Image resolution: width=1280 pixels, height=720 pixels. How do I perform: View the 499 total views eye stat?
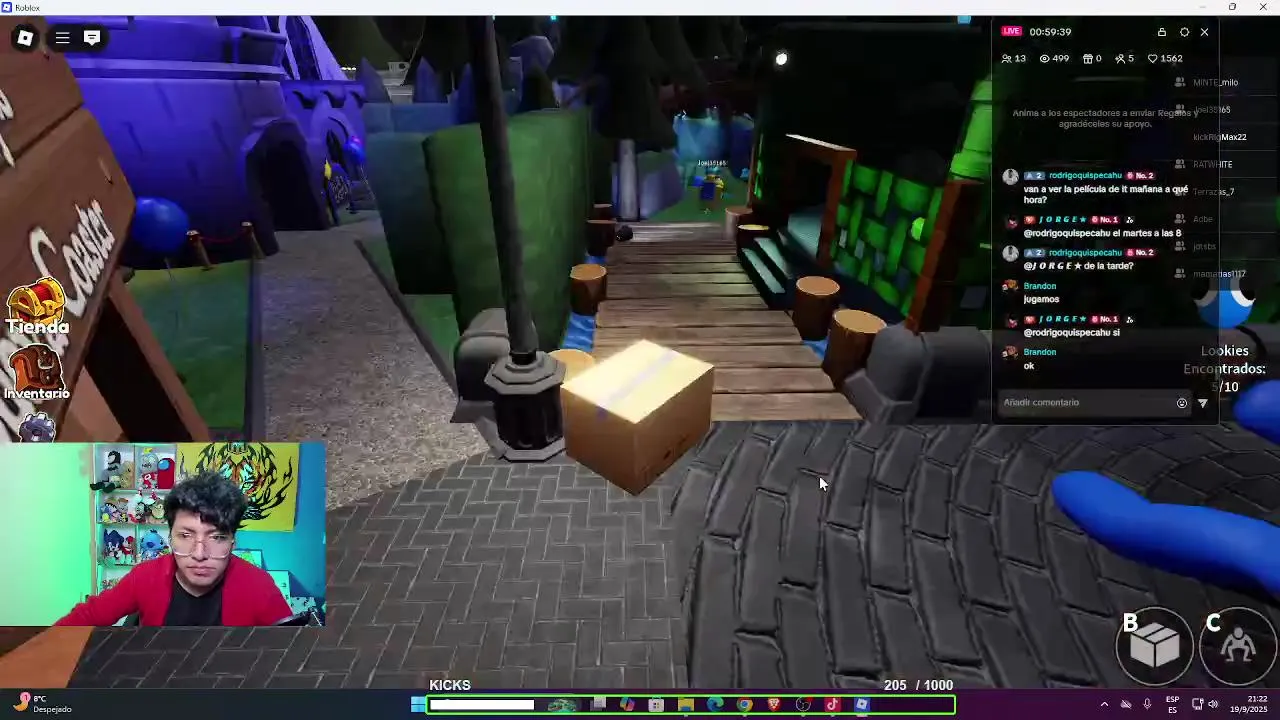pyautogui.click(x=1054, y=58)
